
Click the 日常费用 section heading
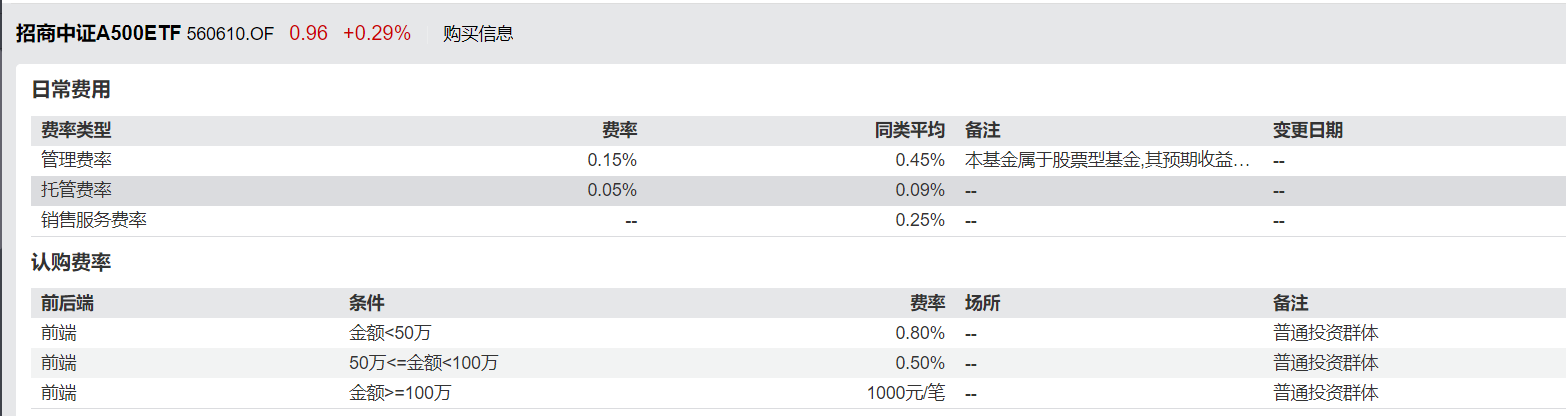[71, 89]
